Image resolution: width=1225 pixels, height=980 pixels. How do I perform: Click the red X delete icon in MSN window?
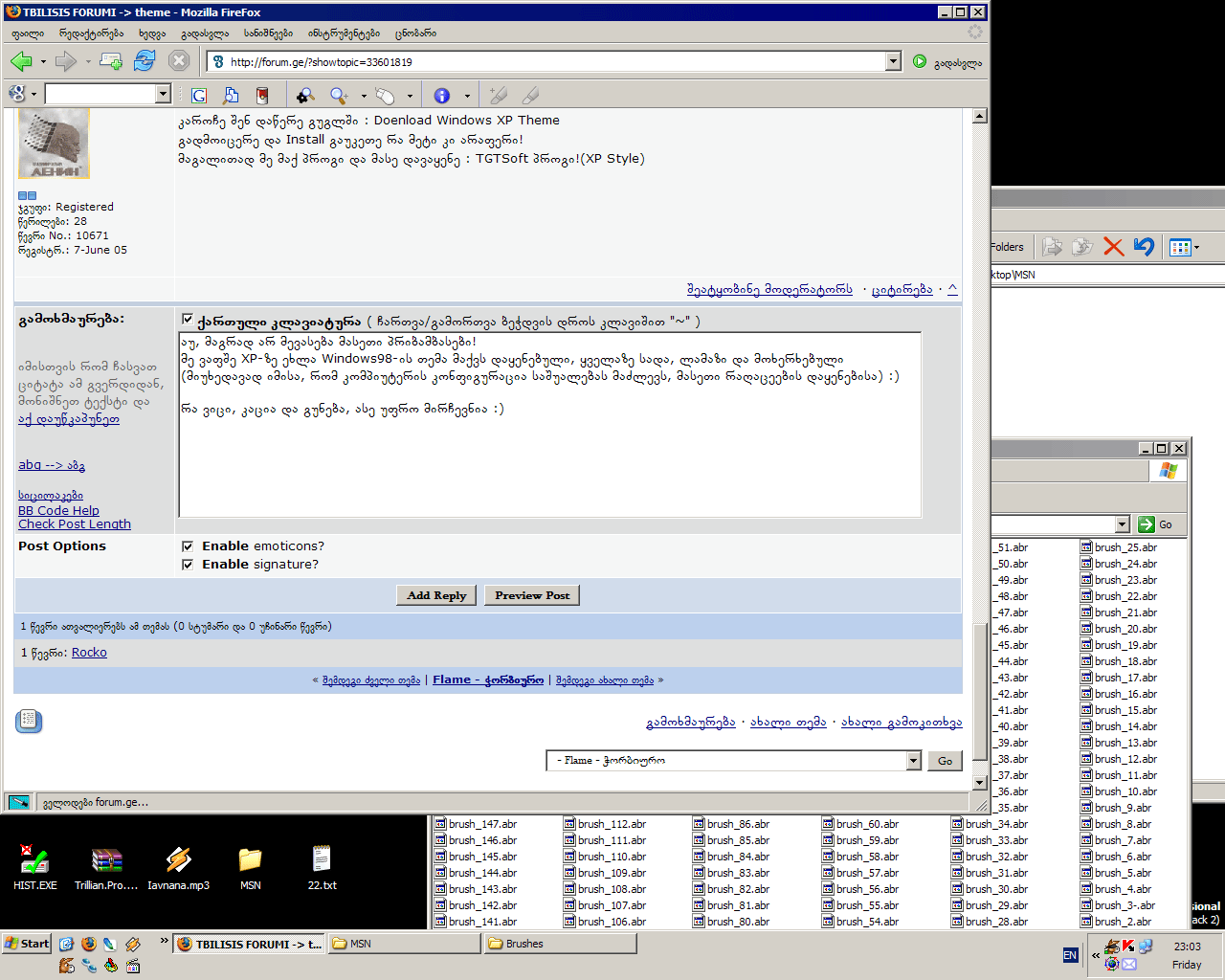pyautogui.click(x=1113, y=247)
